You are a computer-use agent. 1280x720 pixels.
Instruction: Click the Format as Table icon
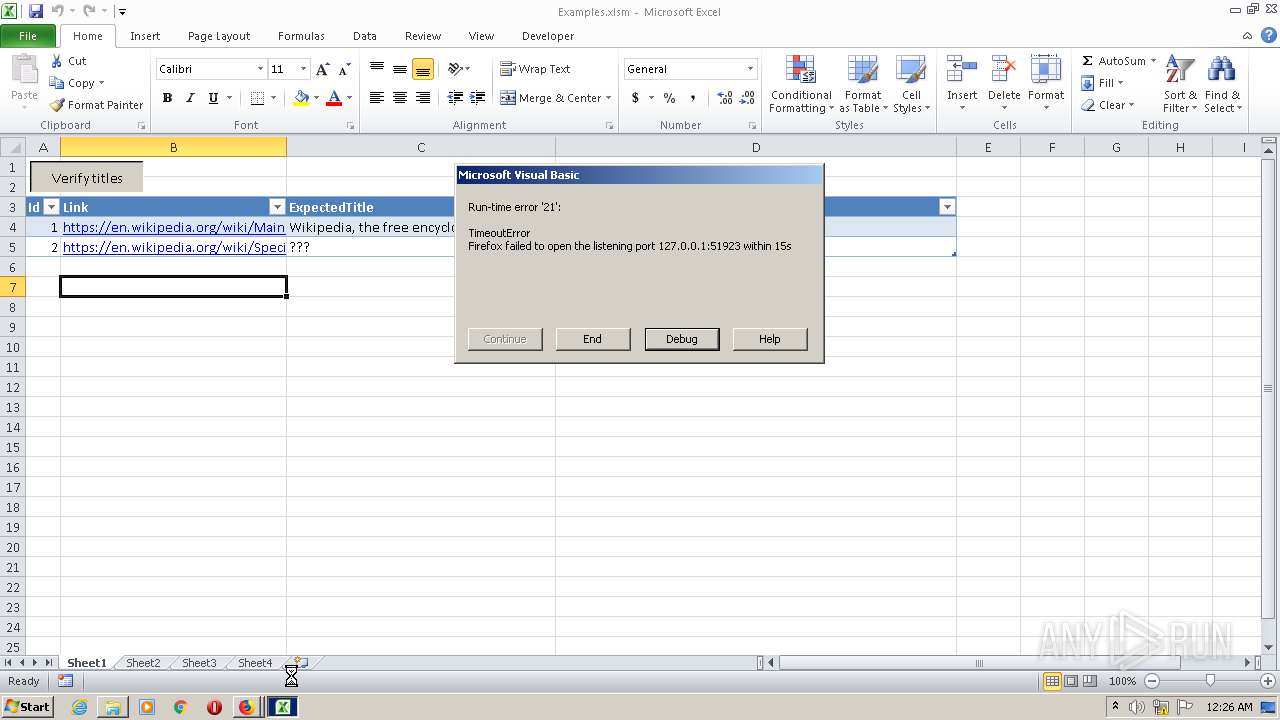click(x=862, y=70)
